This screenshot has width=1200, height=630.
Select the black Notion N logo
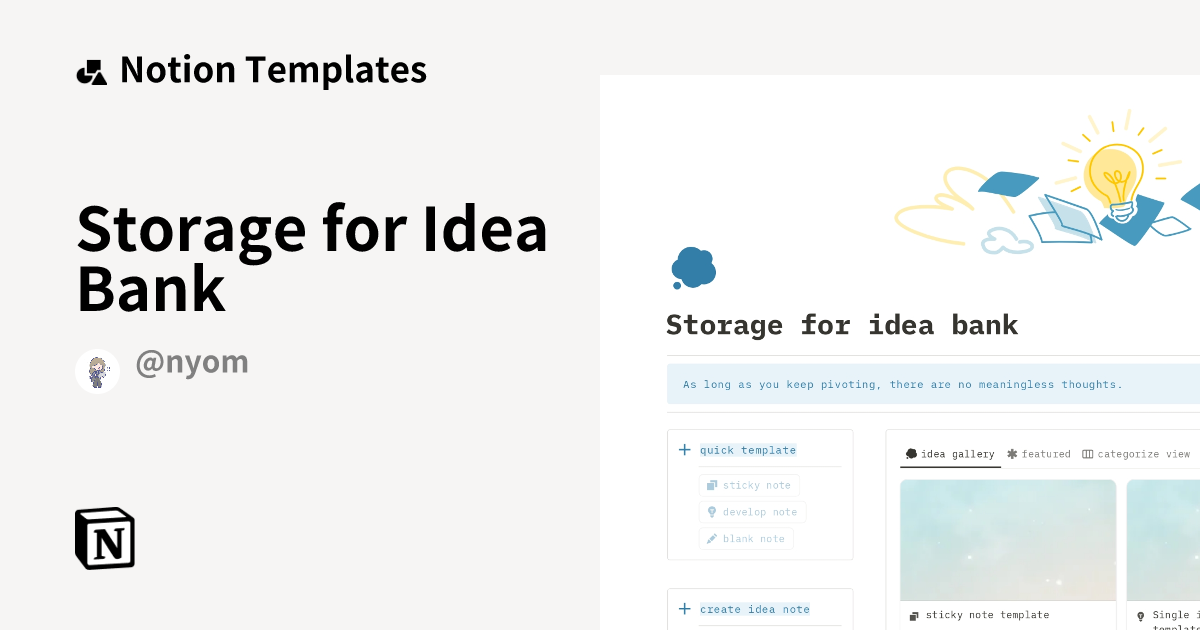[x=104, y=538]
